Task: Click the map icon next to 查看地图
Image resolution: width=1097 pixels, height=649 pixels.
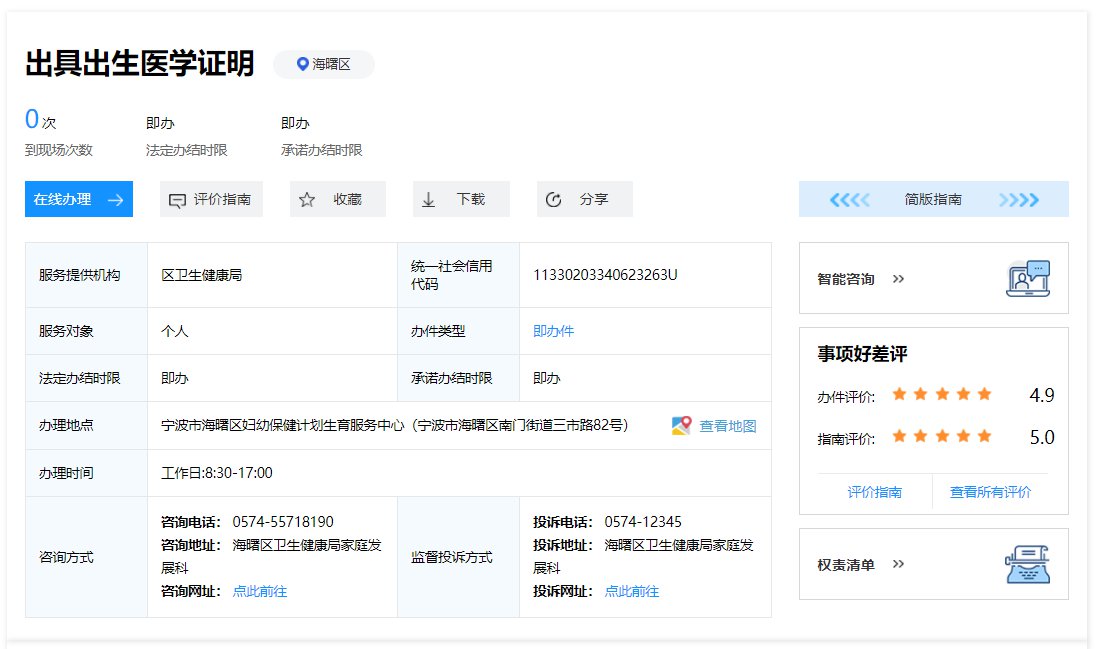Action: pyautogui.click(x=681, y=426)
